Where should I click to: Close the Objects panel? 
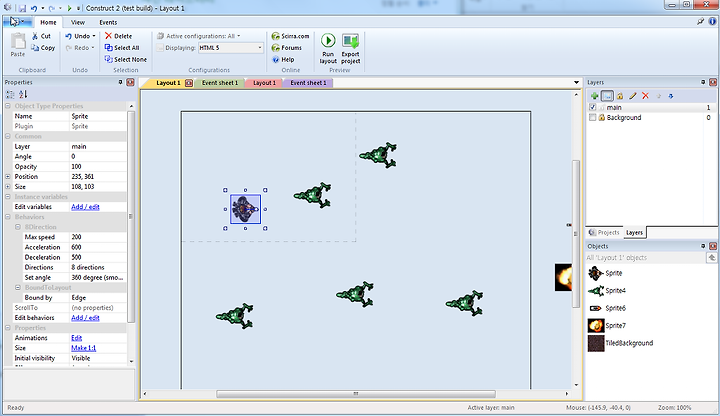click(713, 246)
